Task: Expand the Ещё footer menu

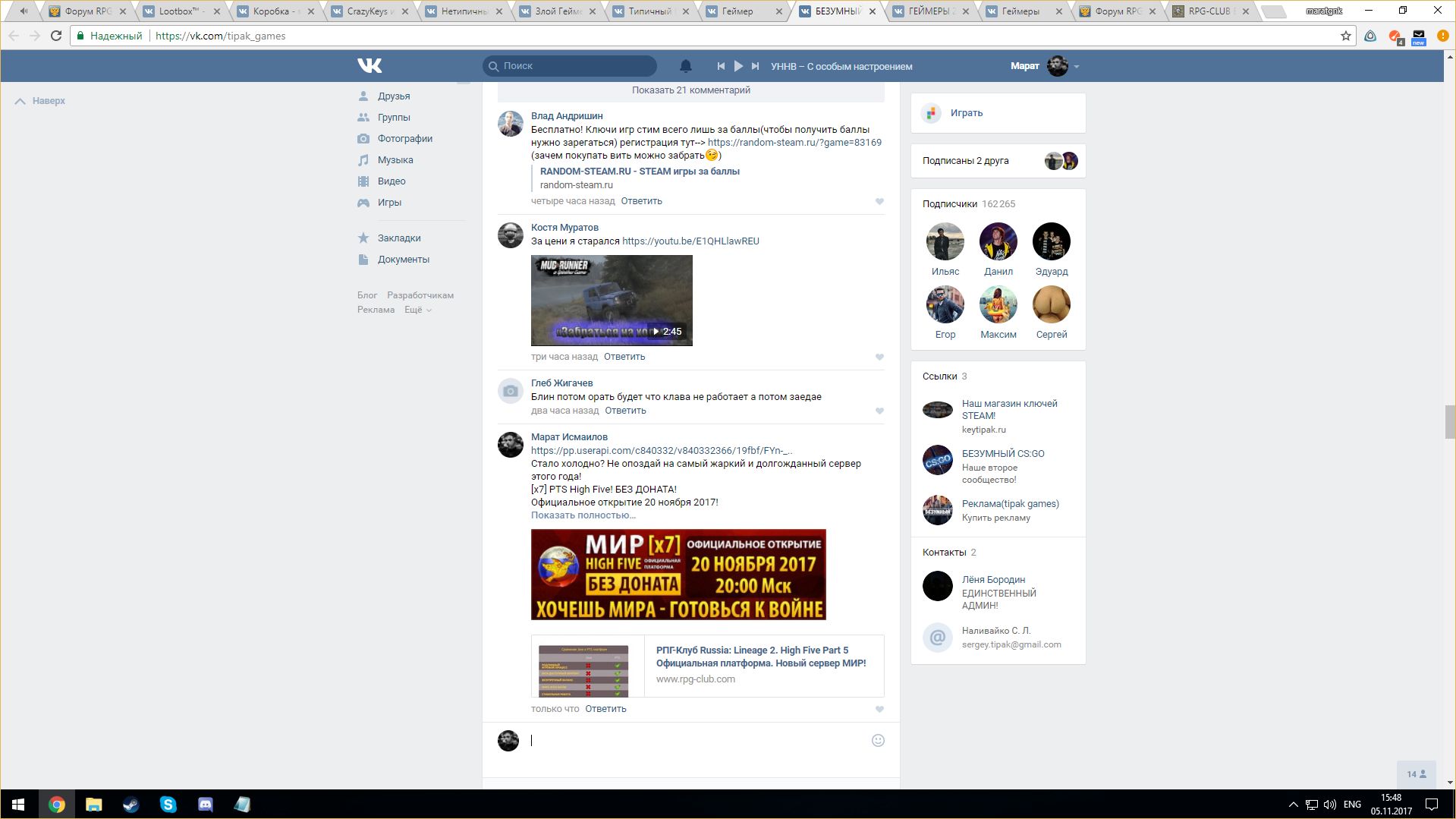Action: pyautogui.click(x=417, y=310)
